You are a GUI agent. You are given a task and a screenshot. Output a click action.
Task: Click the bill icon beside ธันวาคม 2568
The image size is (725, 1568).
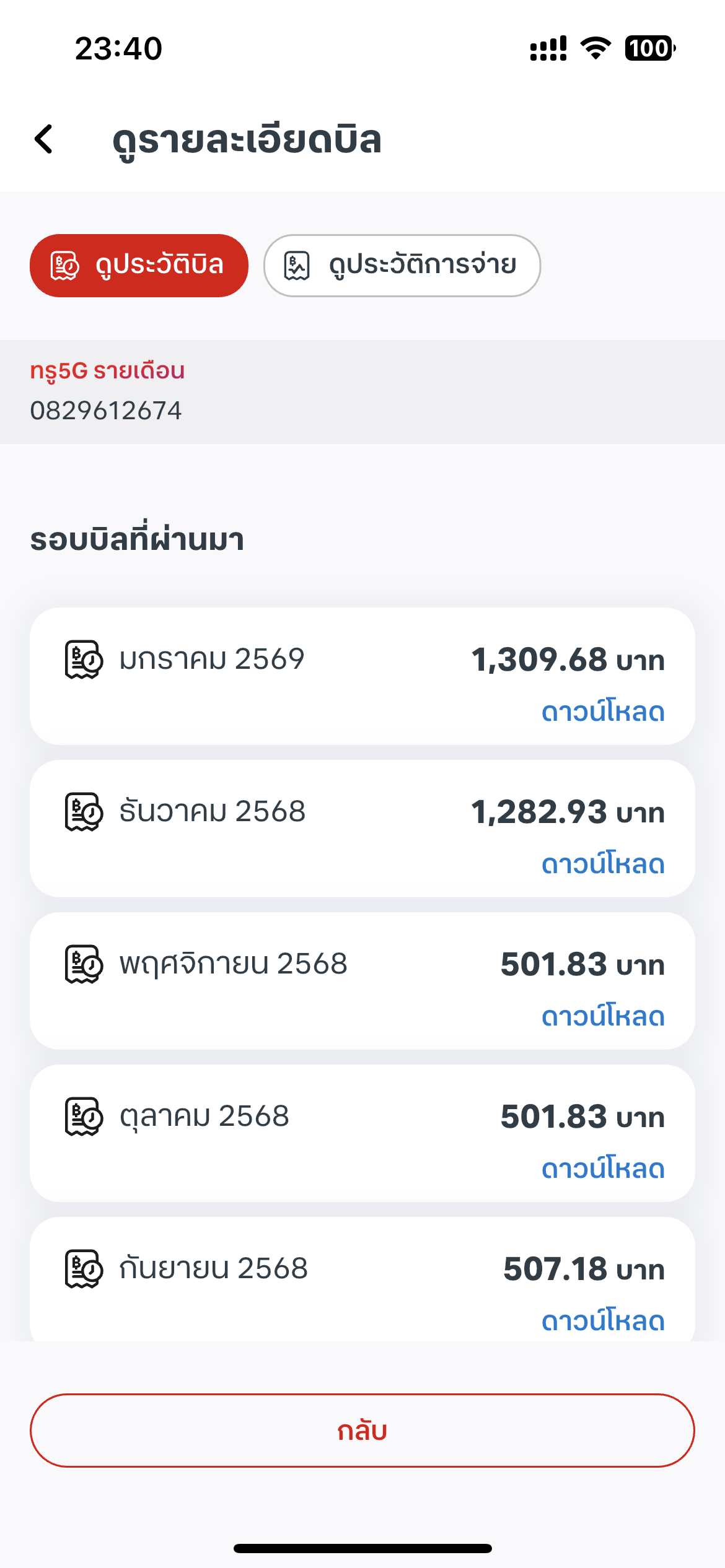point(84,812)
